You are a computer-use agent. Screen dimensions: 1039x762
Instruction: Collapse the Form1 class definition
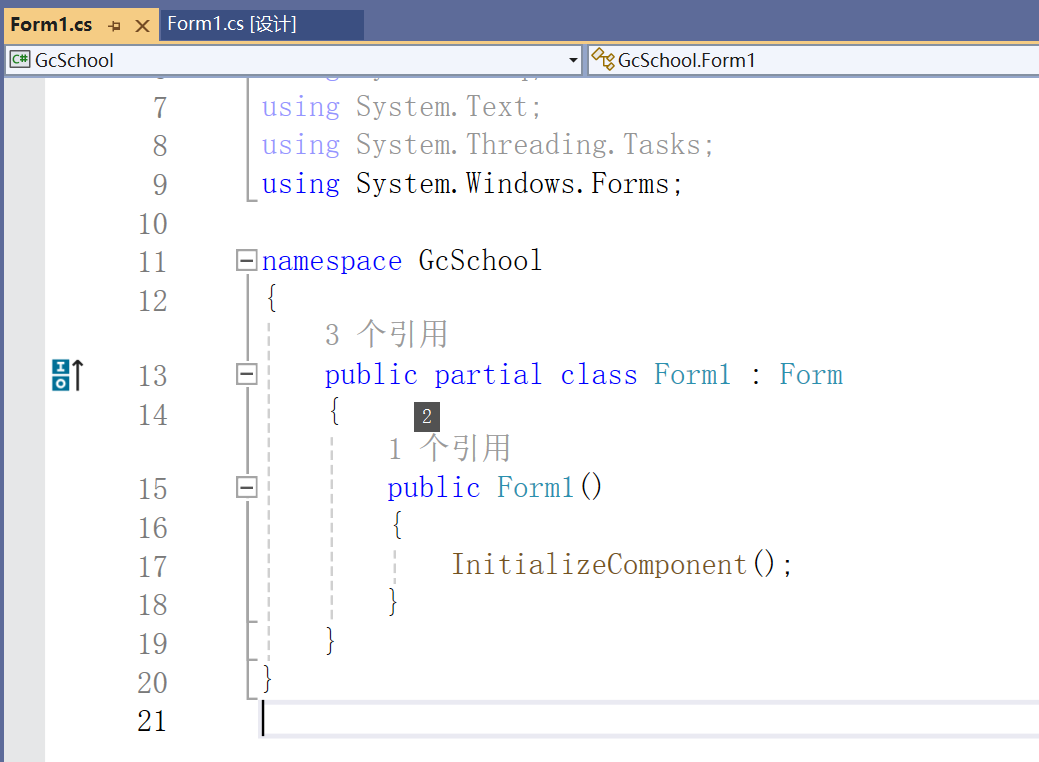point(246,375)
